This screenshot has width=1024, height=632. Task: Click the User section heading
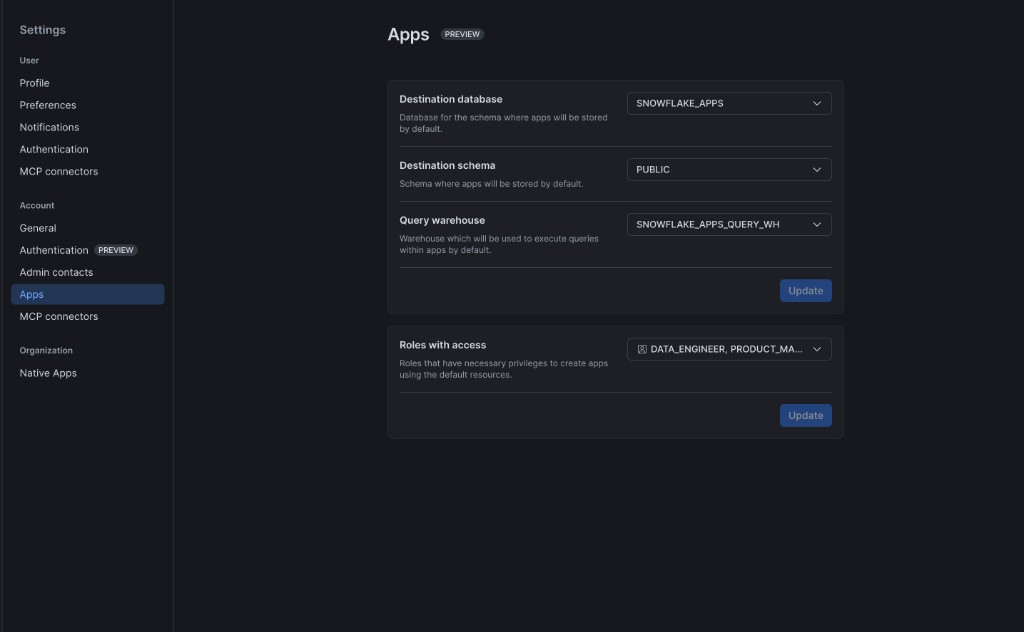pyautogui.click(x=29, y=61)
